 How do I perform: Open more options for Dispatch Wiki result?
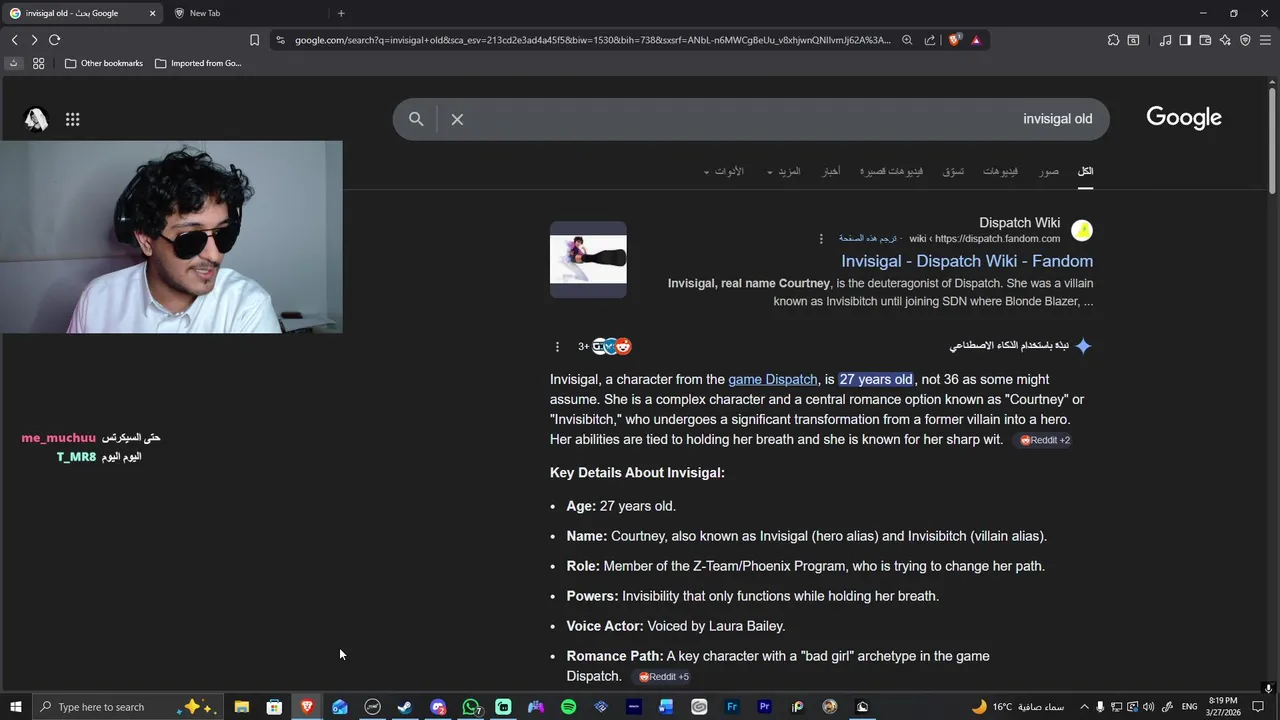pyautogui.click(x=821, y=239)
